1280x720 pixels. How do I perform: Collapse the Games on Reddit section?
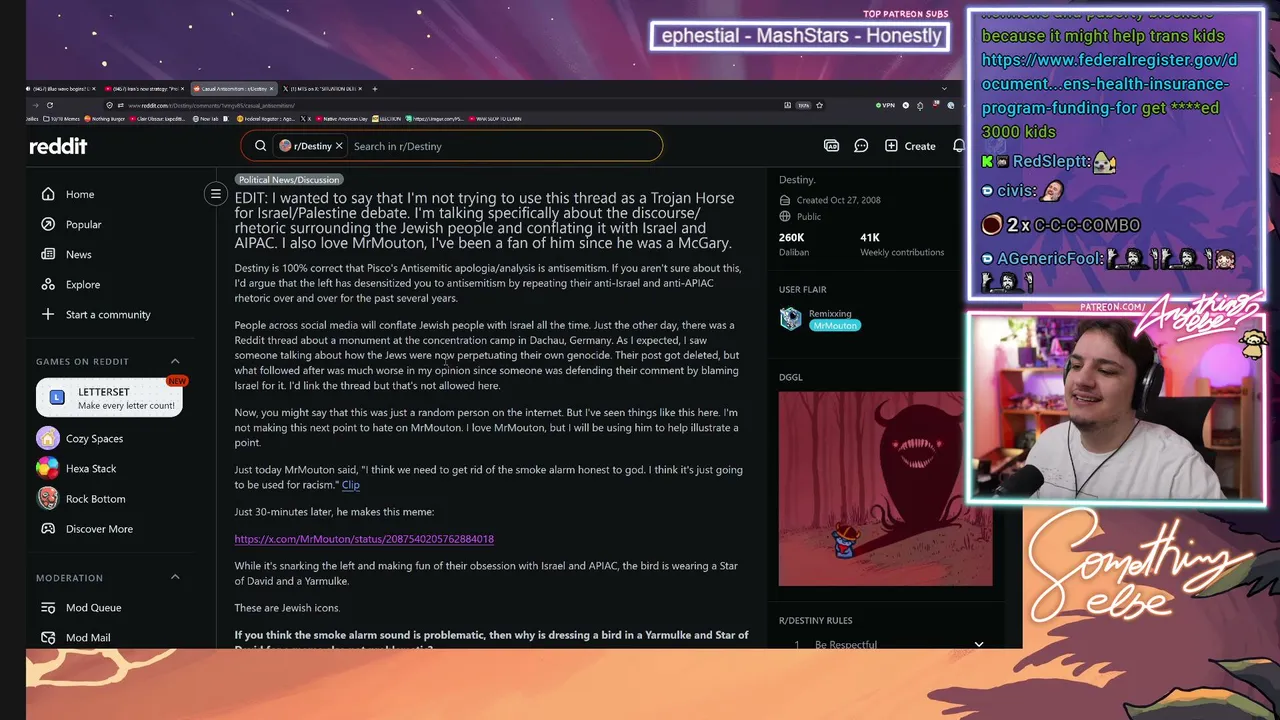(x=175, y=361)
